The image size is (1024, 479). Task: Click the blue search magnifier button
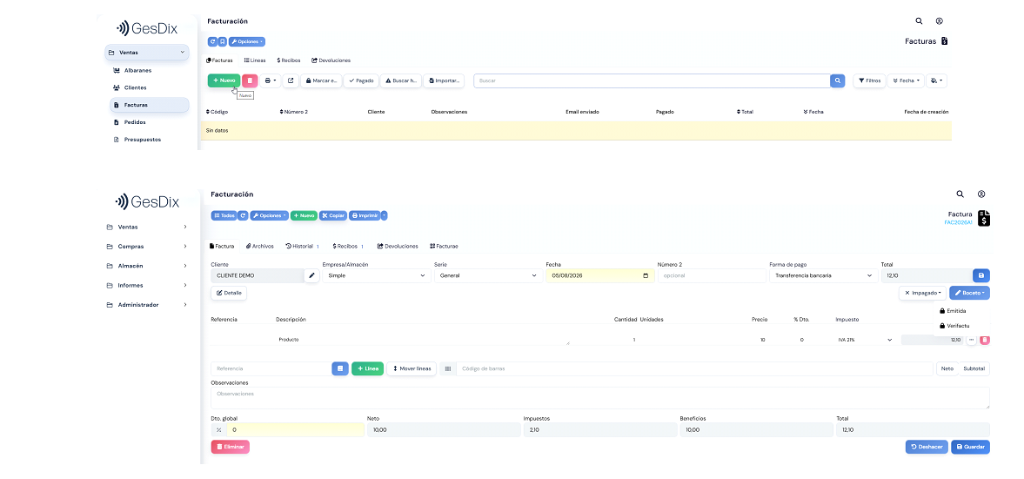point(837,80)
